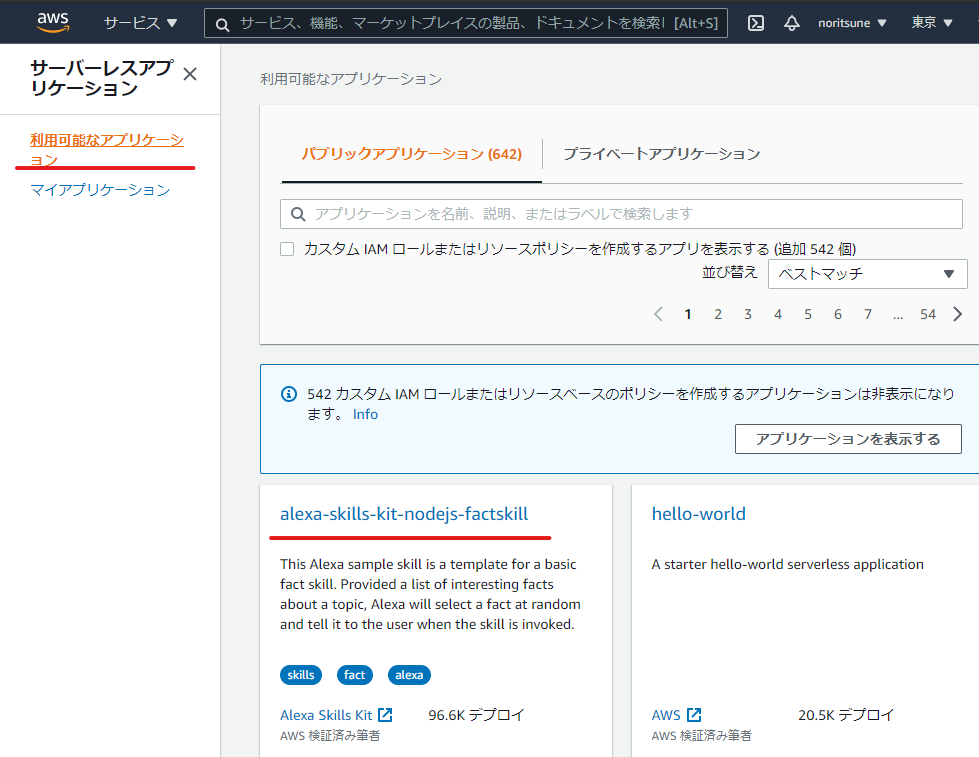Click the 96.6K デプロイ count text

(x=476, y=715)
